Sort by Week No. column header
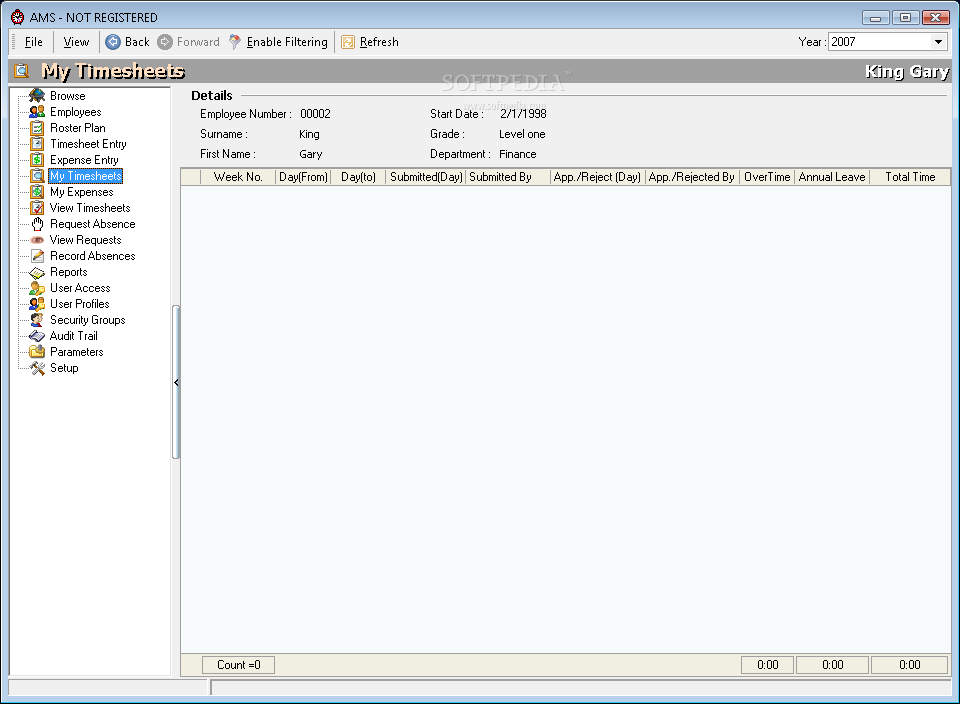The image size is (960, 704). point(238,177)
